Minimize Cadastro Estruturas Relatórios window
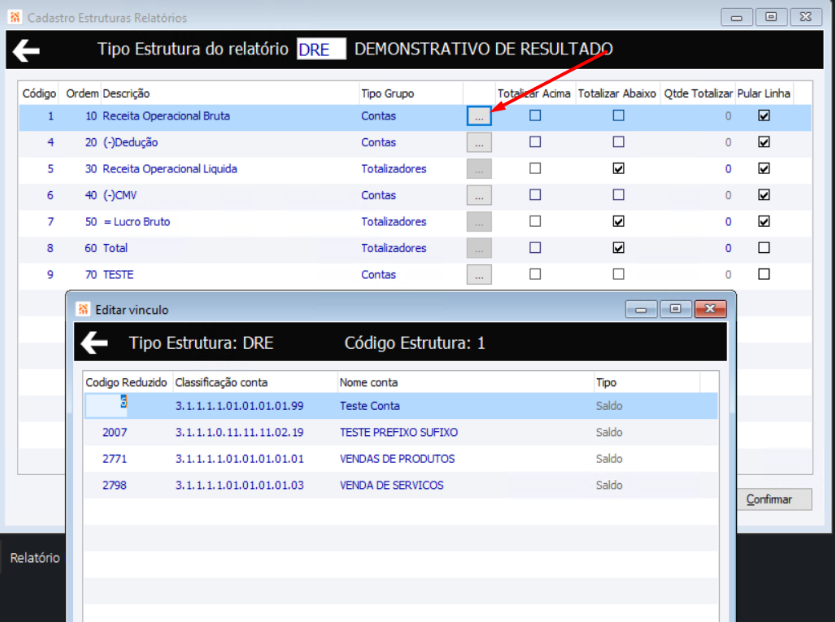Image resolution: width=835 pixels, height=622 pixels. coord(736,17)
